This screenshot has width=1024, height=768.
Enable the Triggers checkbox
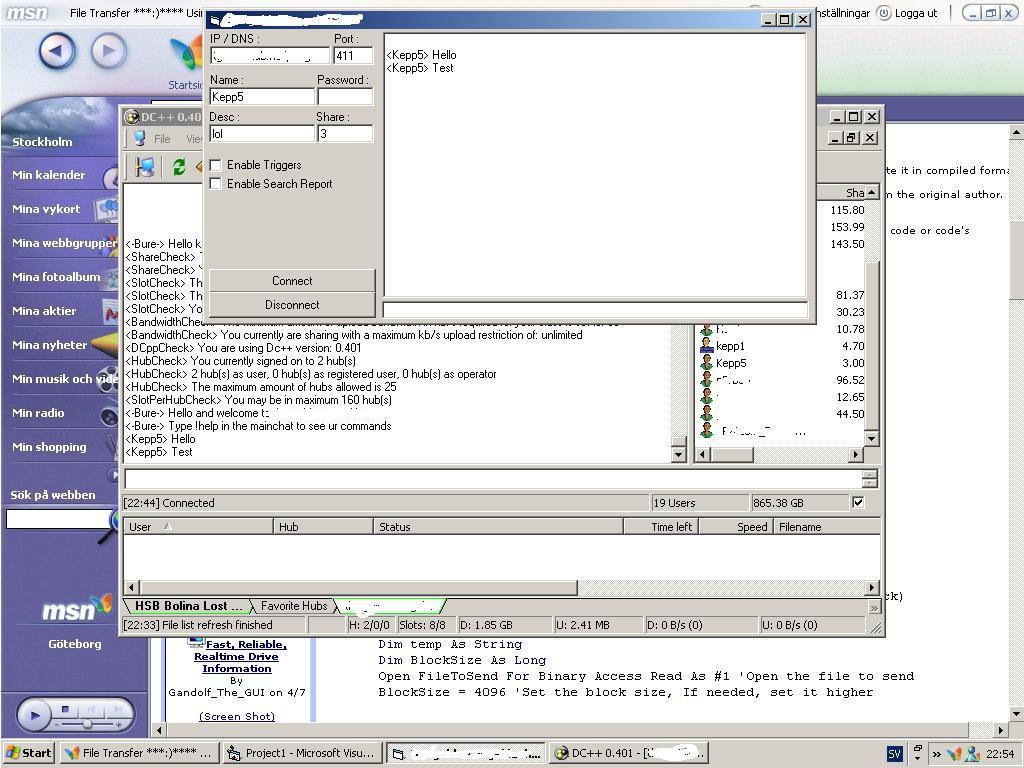click(216, 165)
